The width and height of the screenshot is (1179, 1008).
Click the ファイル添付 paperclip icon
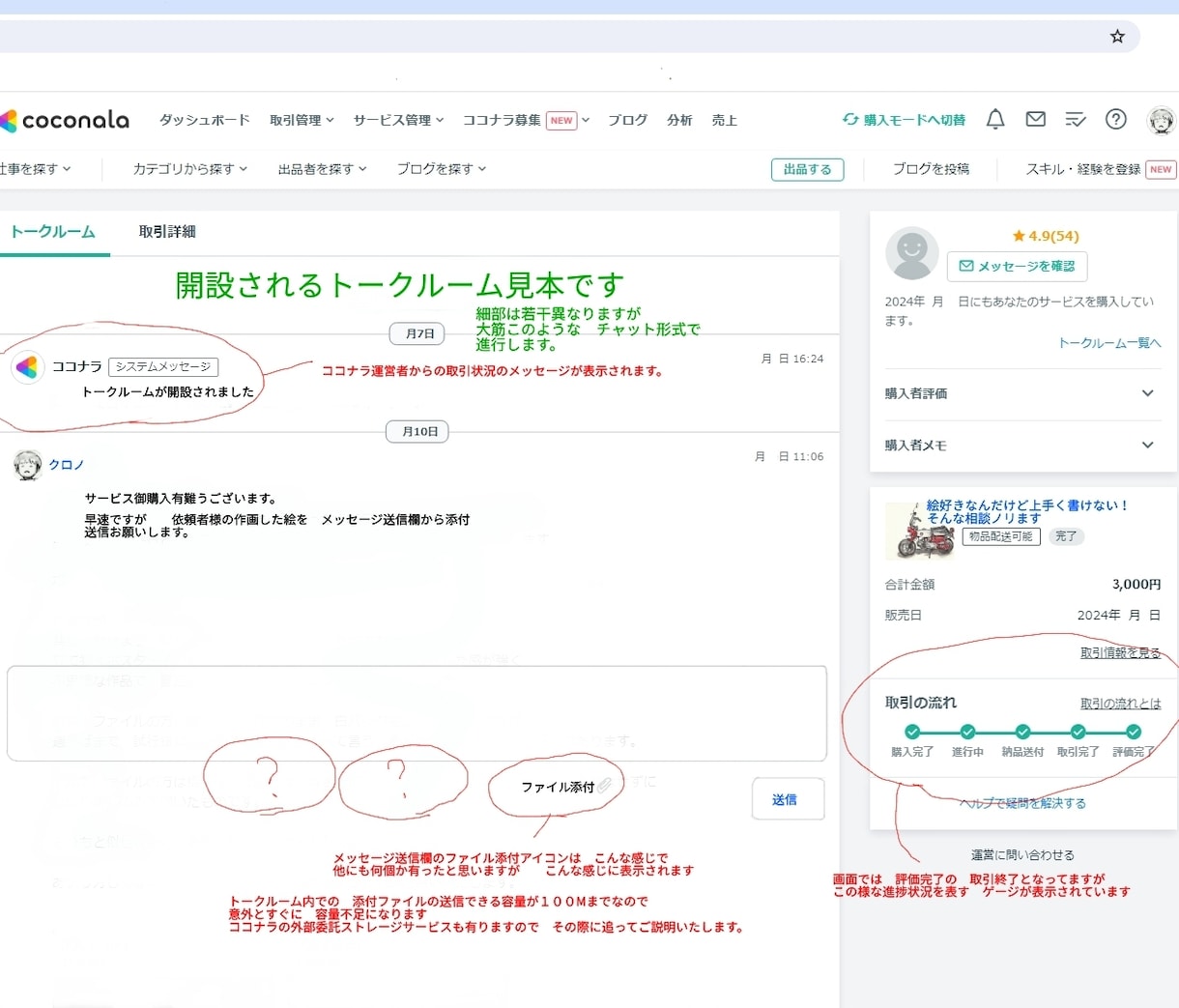pos(605,786)
